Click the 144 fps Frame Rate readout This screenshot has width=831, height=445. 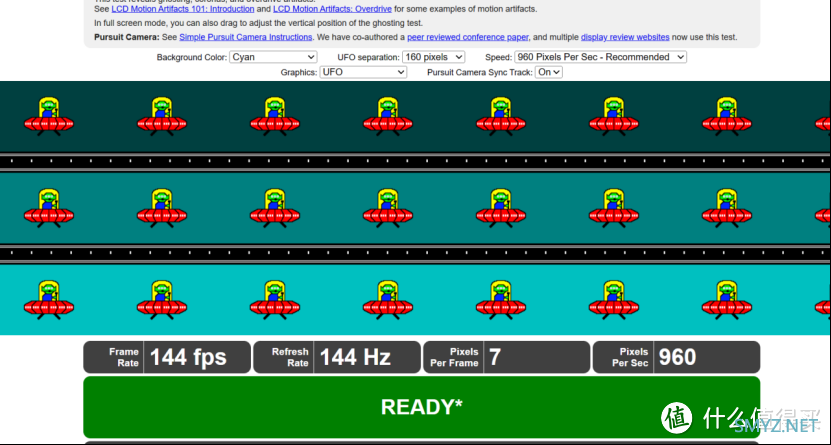(188, 357)
